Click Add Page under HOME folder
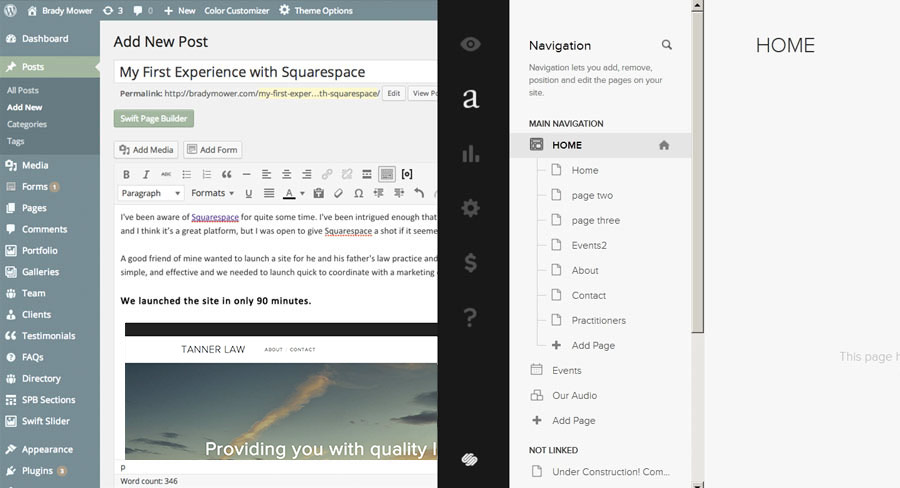Screen dimensions: 900x488 tap(593, 346)
